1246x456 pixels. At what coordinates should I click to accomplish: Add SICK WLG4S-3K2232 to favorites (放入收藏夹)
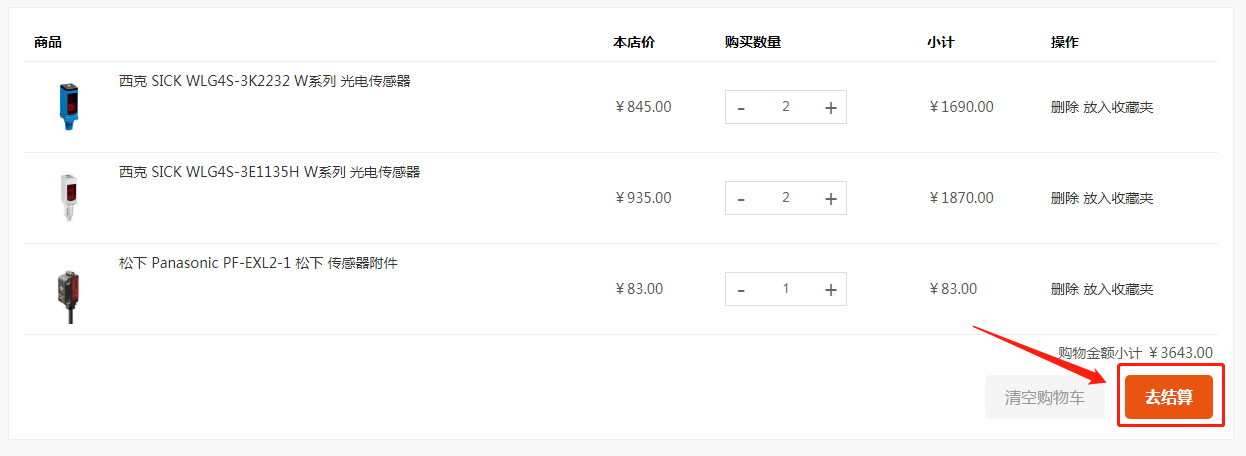[1119, 107]
